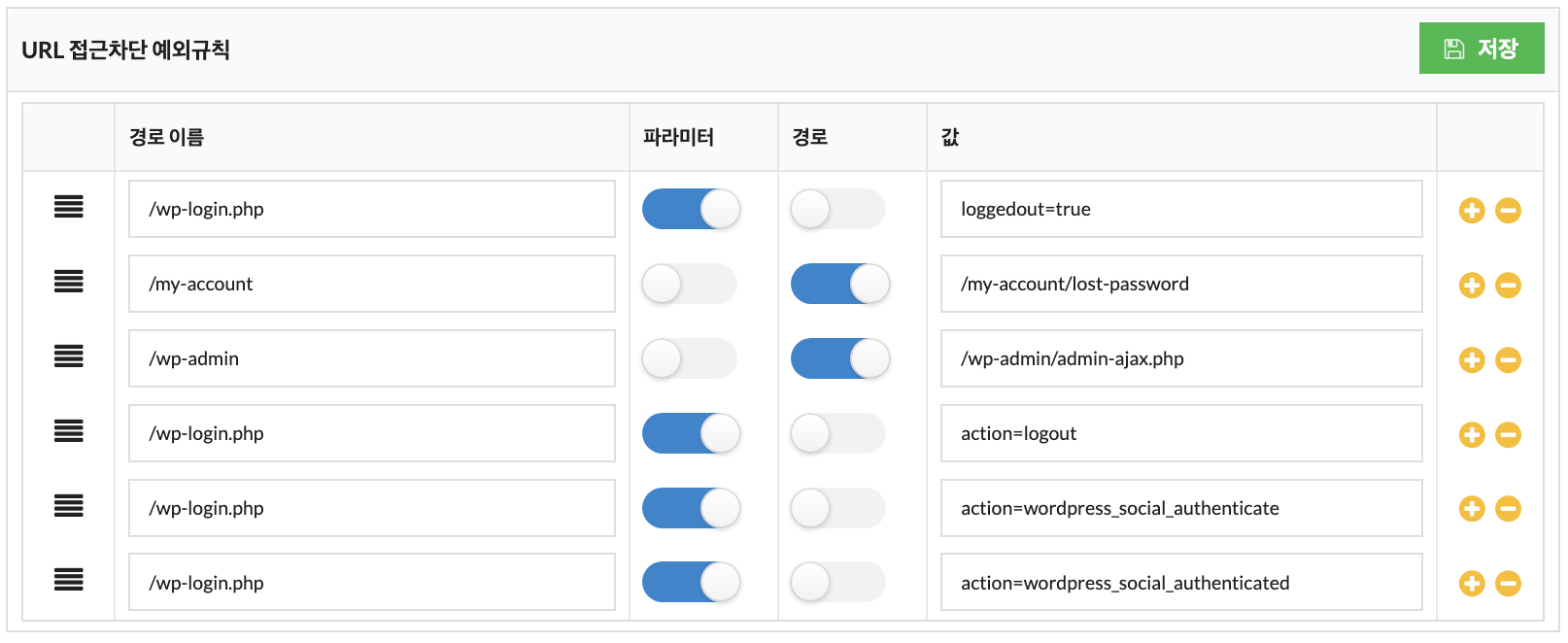Click /wp-login.php field in action=logout row
Screen dimensions: 1568x643
click(x=372, y=433)
